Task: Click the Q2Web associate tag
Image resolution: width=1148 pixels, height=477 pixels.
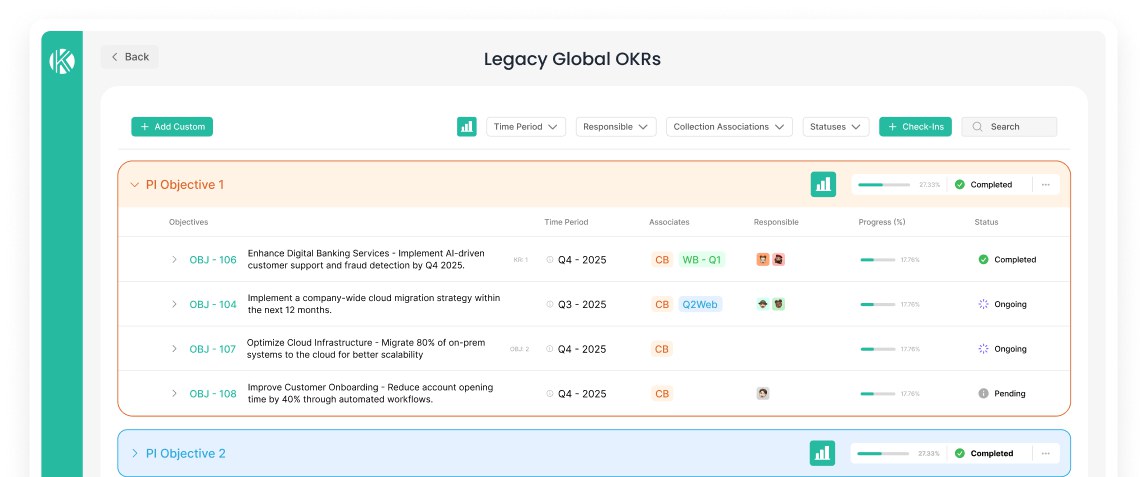Action: (x=700, y=304)
